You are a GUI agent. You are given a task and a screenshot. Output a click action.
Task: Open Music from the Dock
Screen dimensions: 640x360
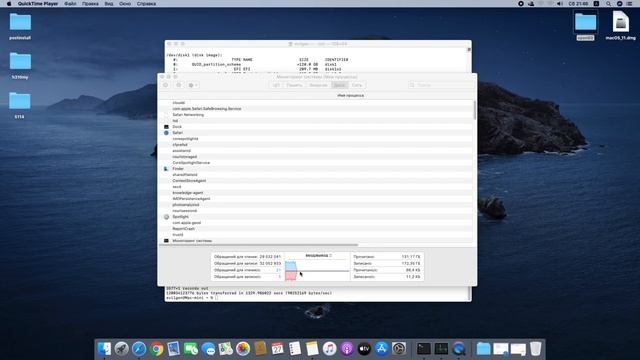329,349
